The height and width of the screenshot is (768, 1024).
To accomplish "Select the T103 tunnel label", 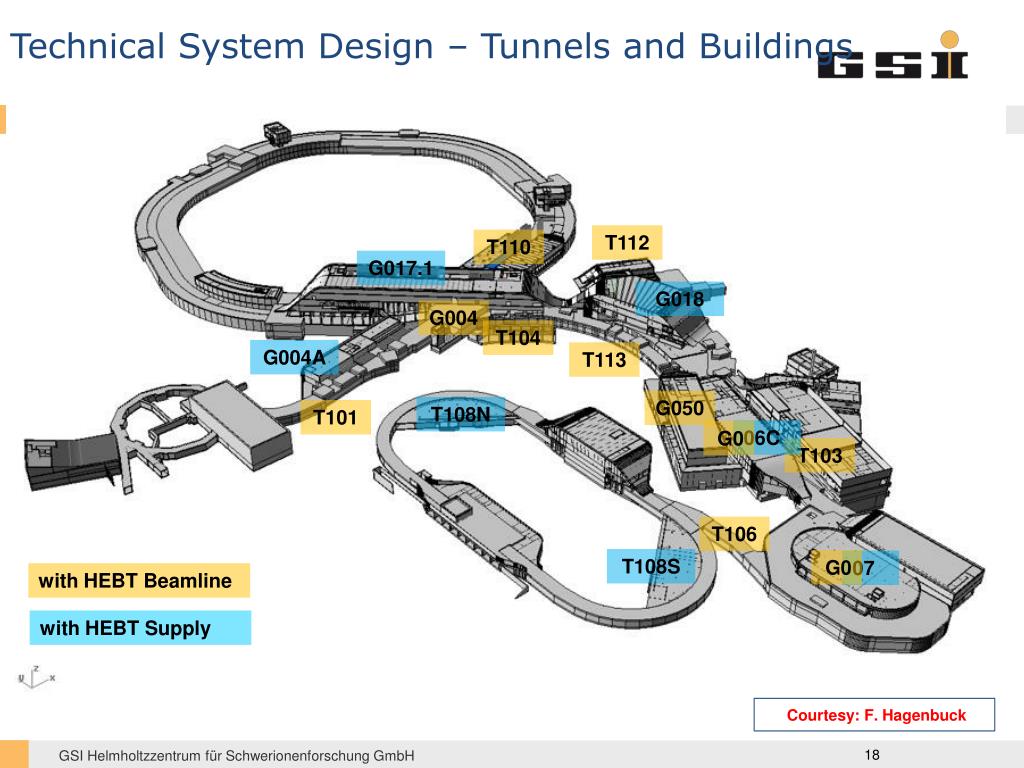I will click(820, 455).
